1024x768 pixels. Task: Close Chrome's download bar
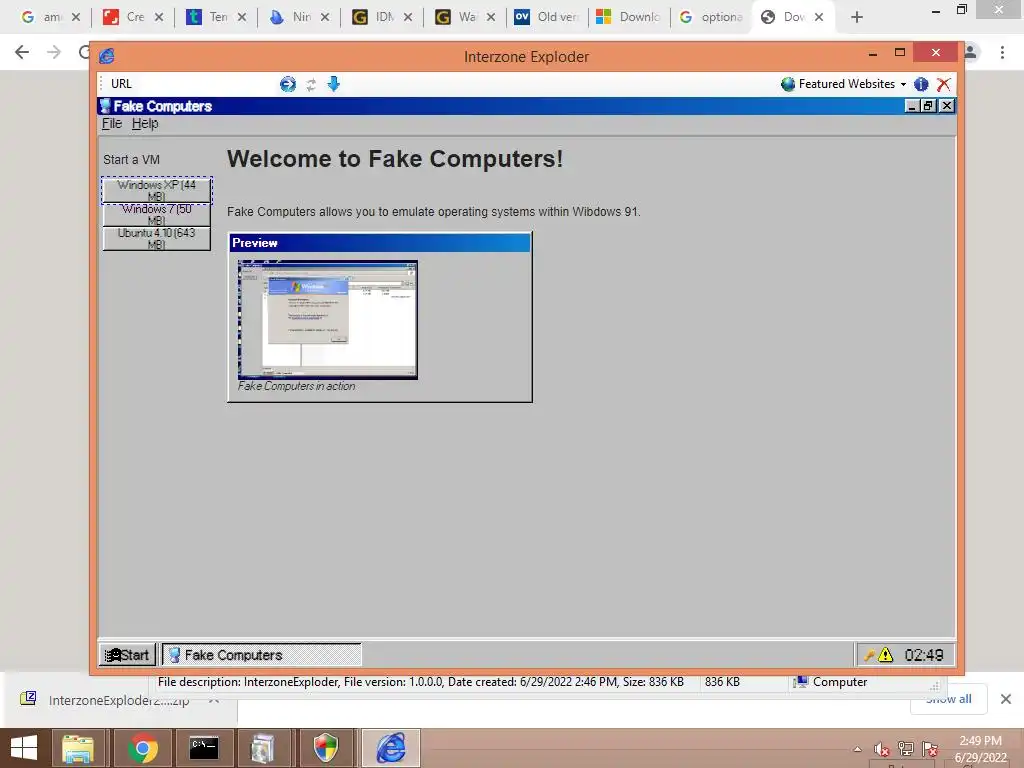(1006, 699)
